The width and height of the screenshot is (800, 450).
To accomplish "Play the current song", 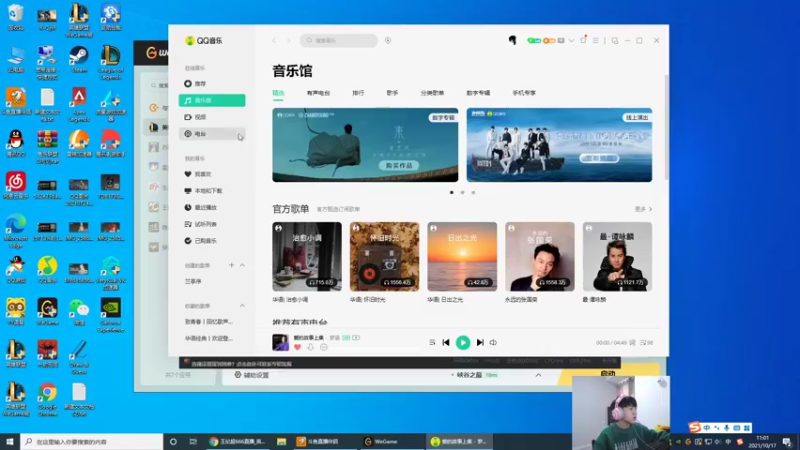I will 463,342.
